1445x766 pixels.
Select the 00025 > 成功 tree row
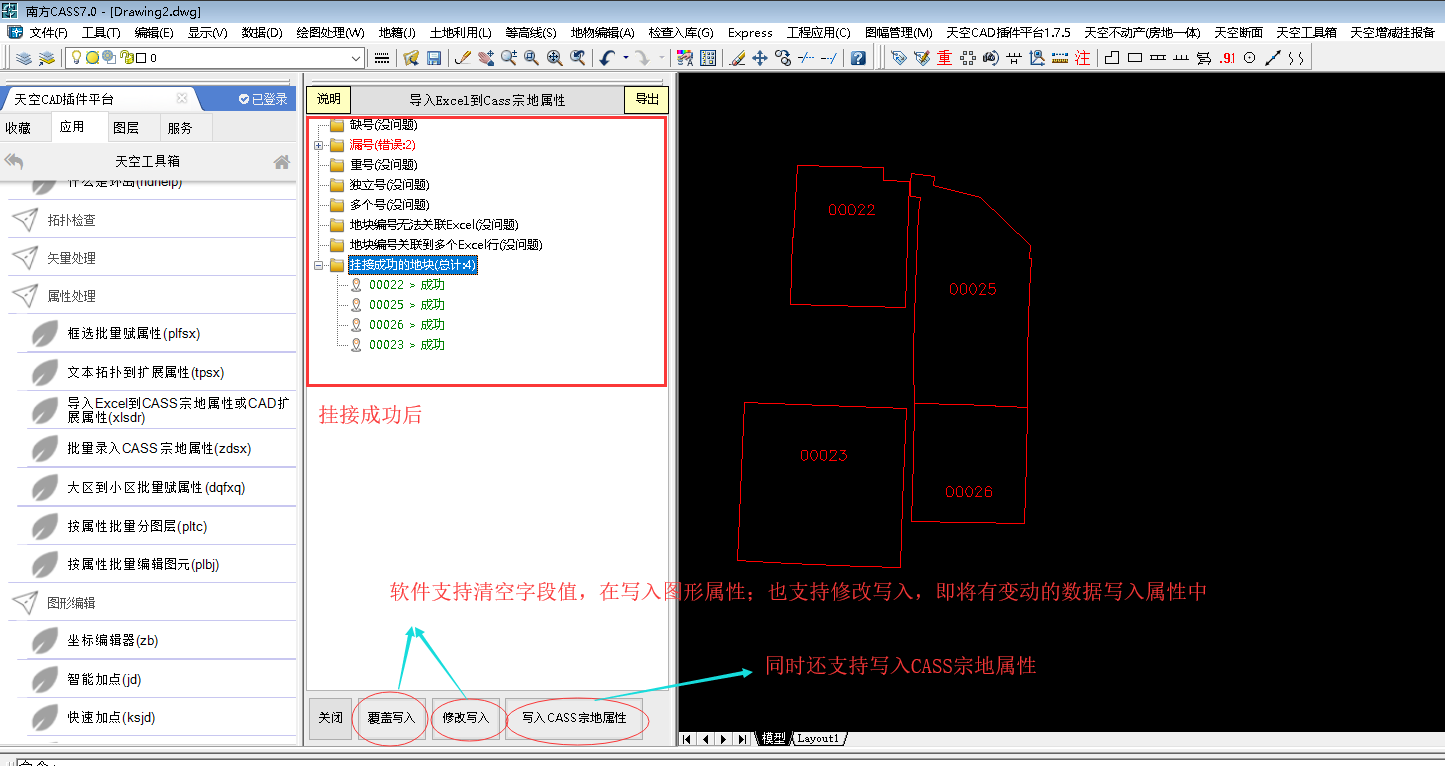pos(407,305)
